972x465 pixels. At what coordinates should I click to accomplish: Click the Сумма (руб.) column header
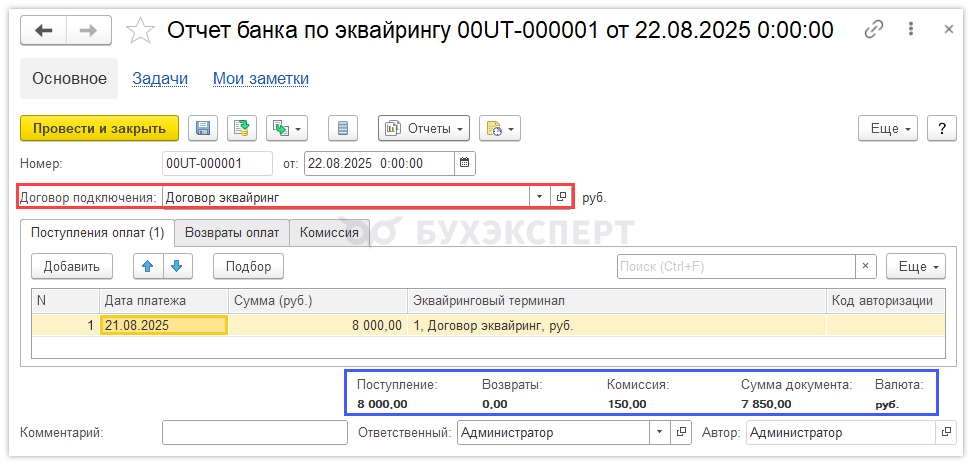(317, 301)
